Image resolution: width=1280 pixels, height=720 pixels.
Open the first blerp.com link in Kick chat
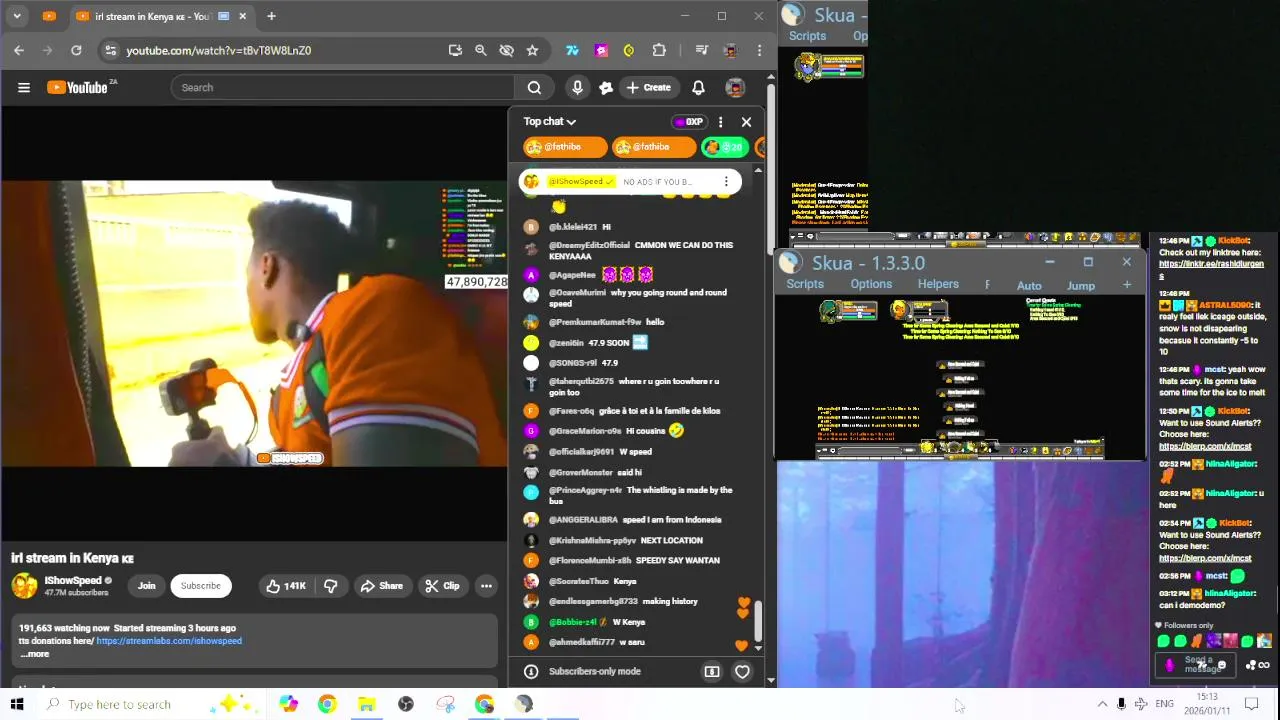[1205, 446]
